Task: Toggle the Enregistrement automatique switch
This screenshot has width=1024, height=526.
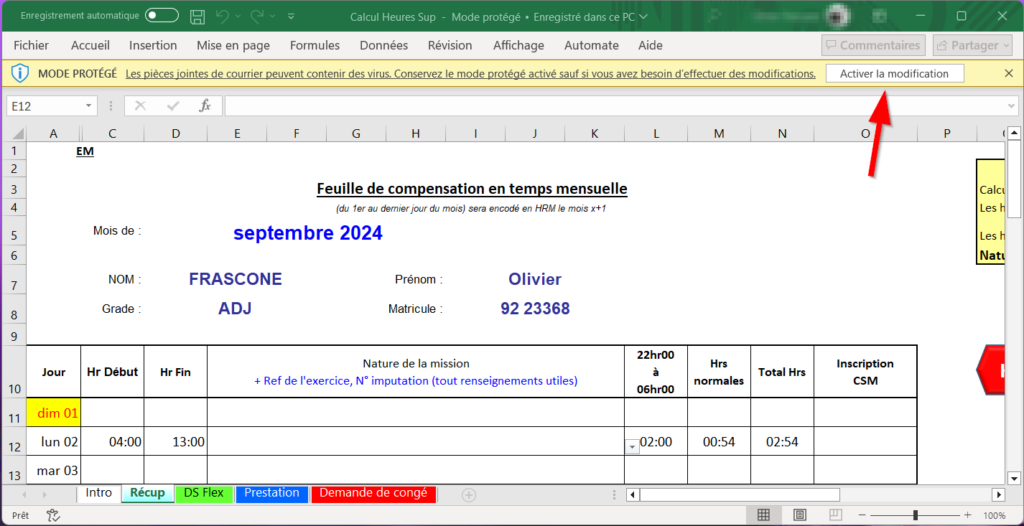Action: pos(162,16)
